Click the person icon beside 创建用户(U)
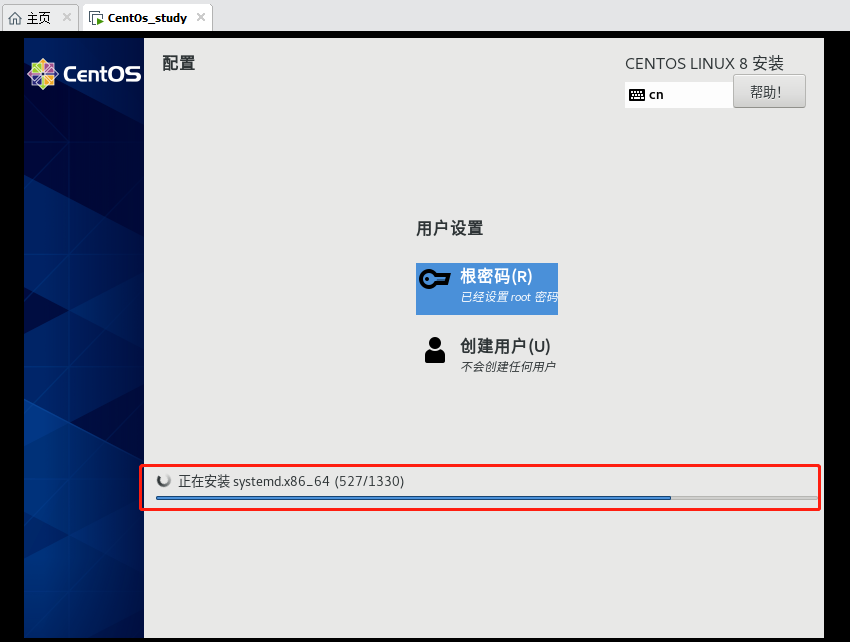Image resolution: width=850 pixels, height=642 pixels. tap(434, 349)
